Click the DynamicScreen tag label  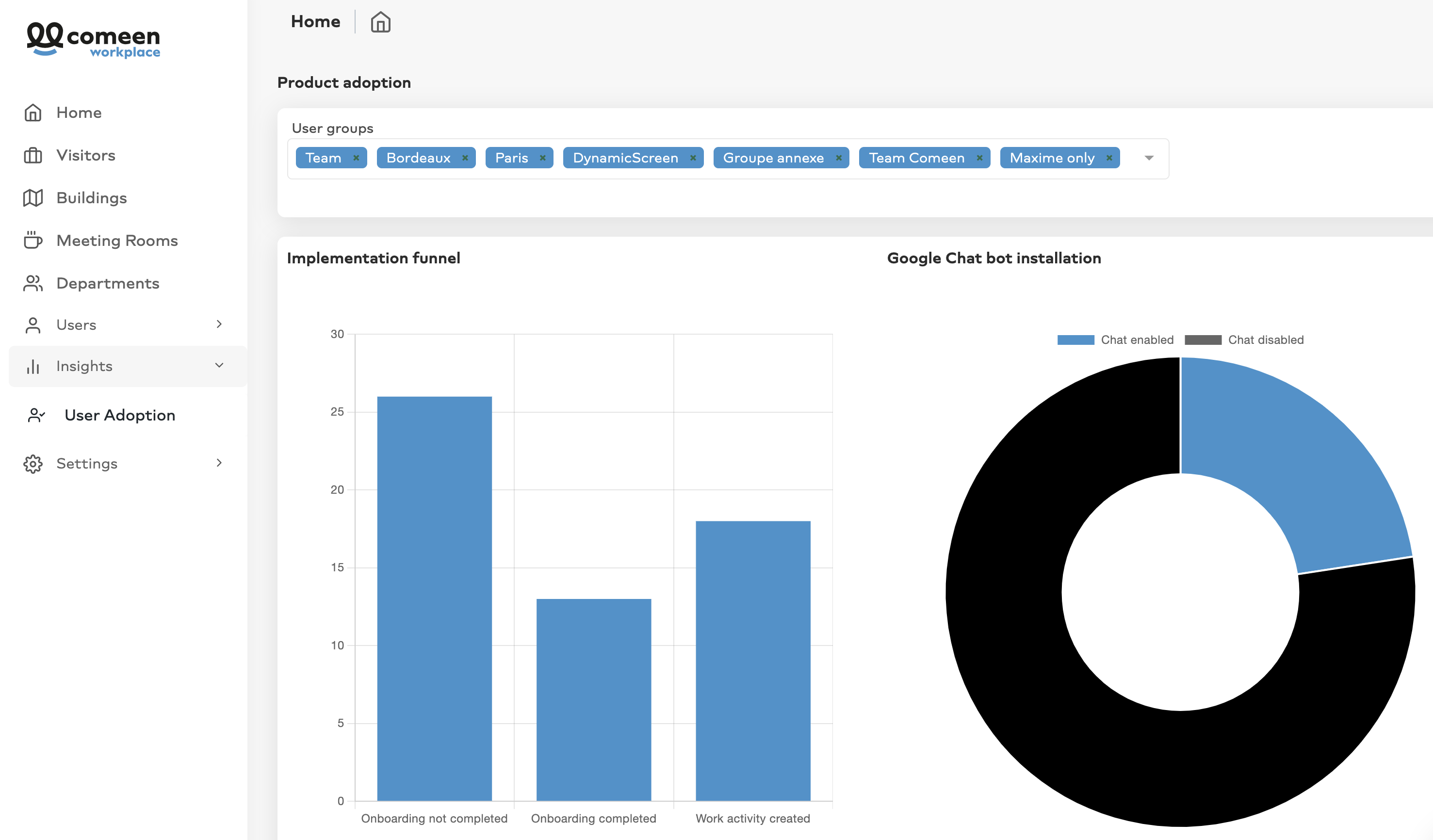pyautogui.click(x=625, y=158)
